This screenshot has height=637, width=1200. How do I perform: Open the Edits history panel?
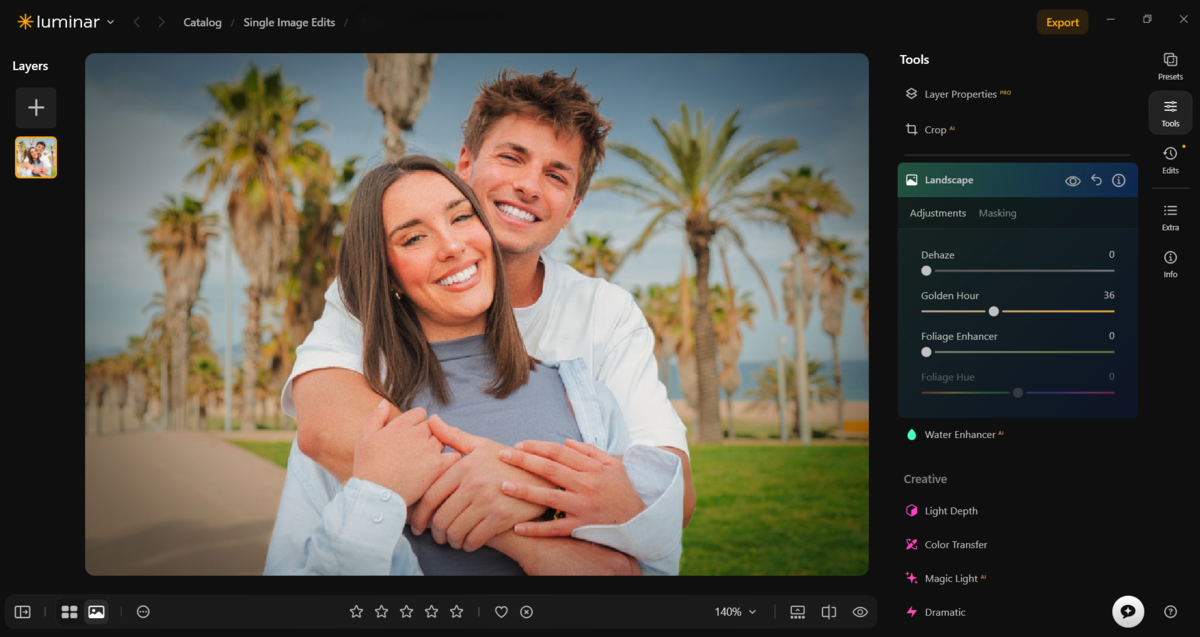[x=1170, y=159]
